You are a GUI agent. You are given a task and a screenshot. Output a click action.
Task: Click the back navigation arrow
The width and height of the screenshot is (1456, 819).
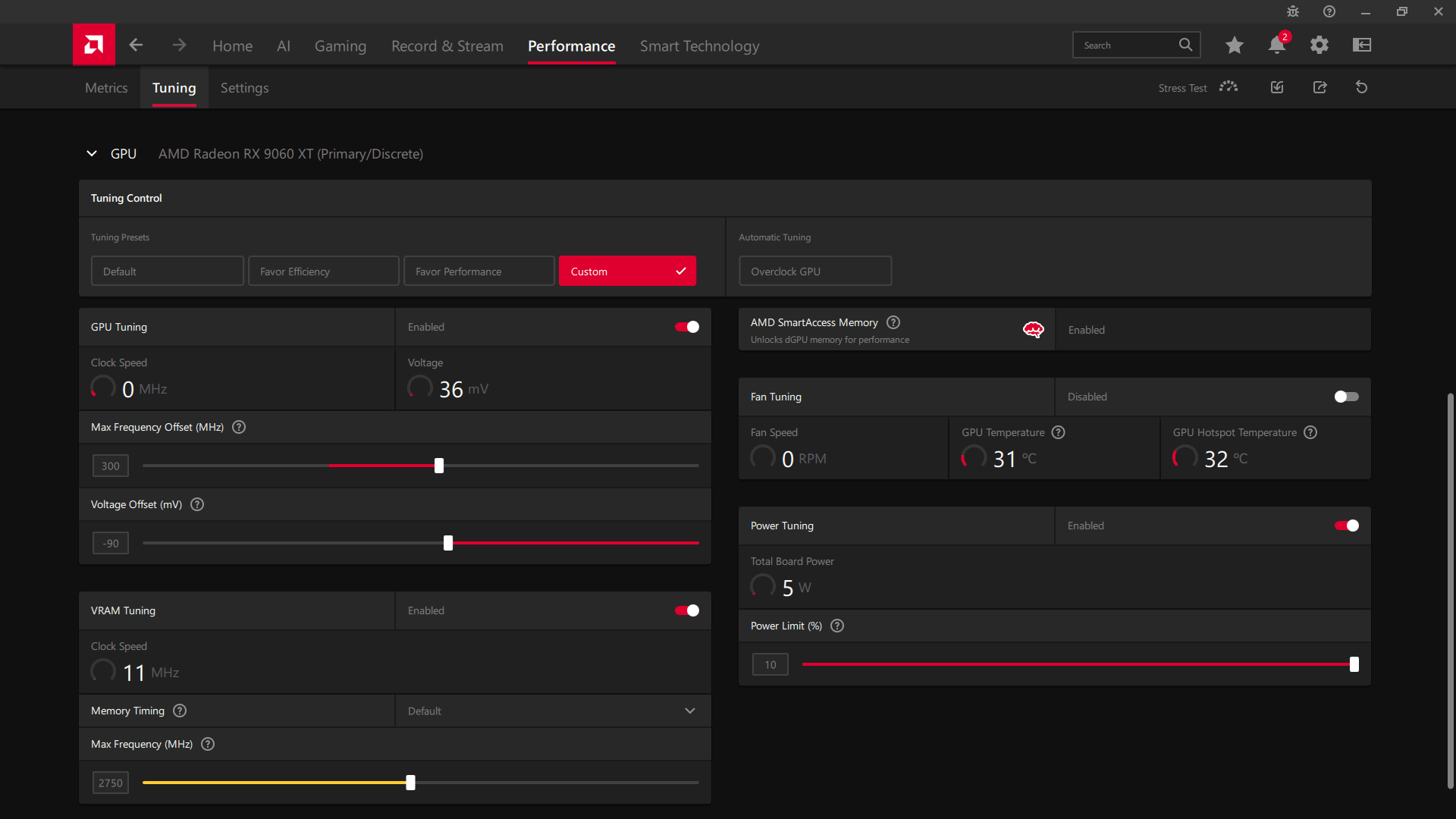pyautogui.click(x=136, y=45)
